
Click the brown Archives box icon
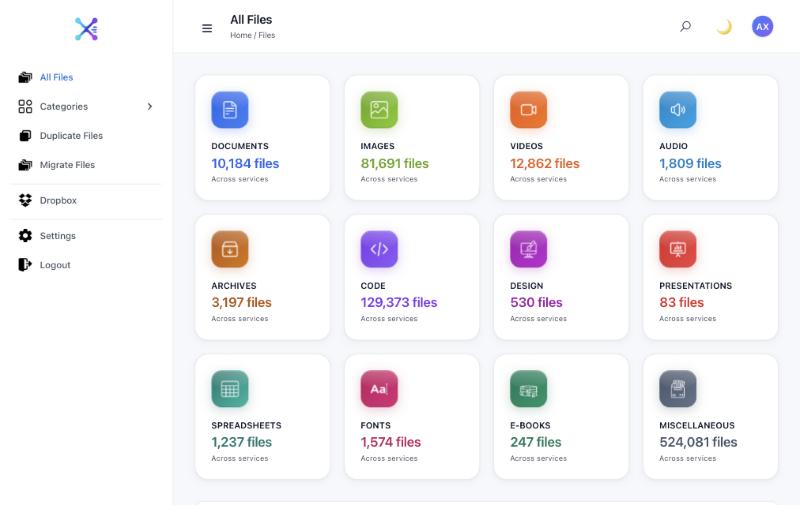(x=230, y=249)
